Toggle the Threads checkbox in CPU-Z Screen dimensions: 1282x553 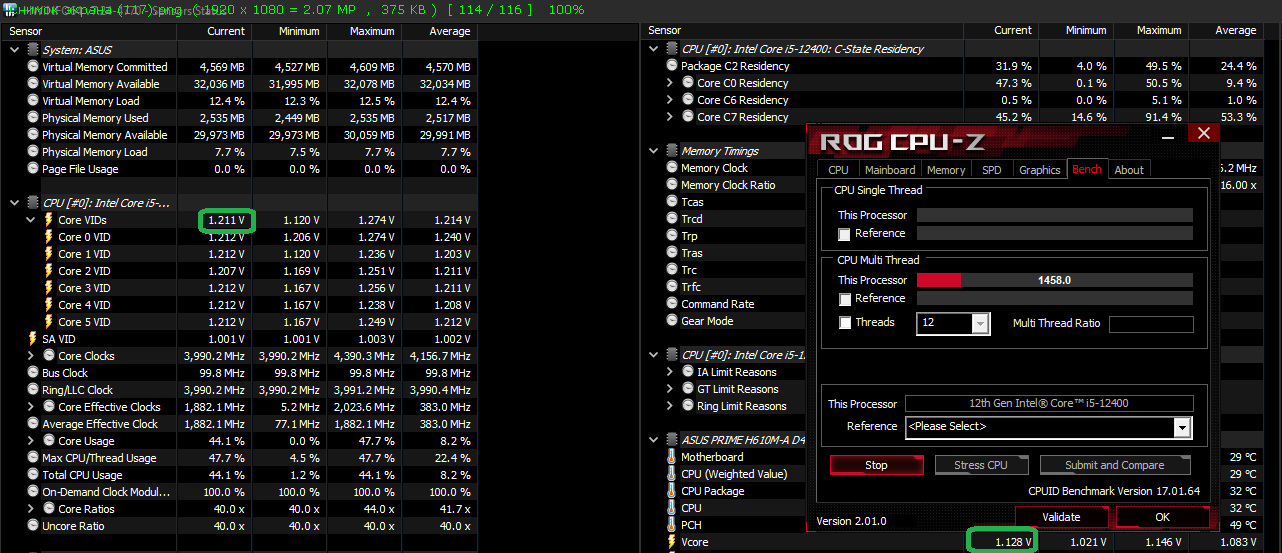pyautogui.click(x=845, y=323)
